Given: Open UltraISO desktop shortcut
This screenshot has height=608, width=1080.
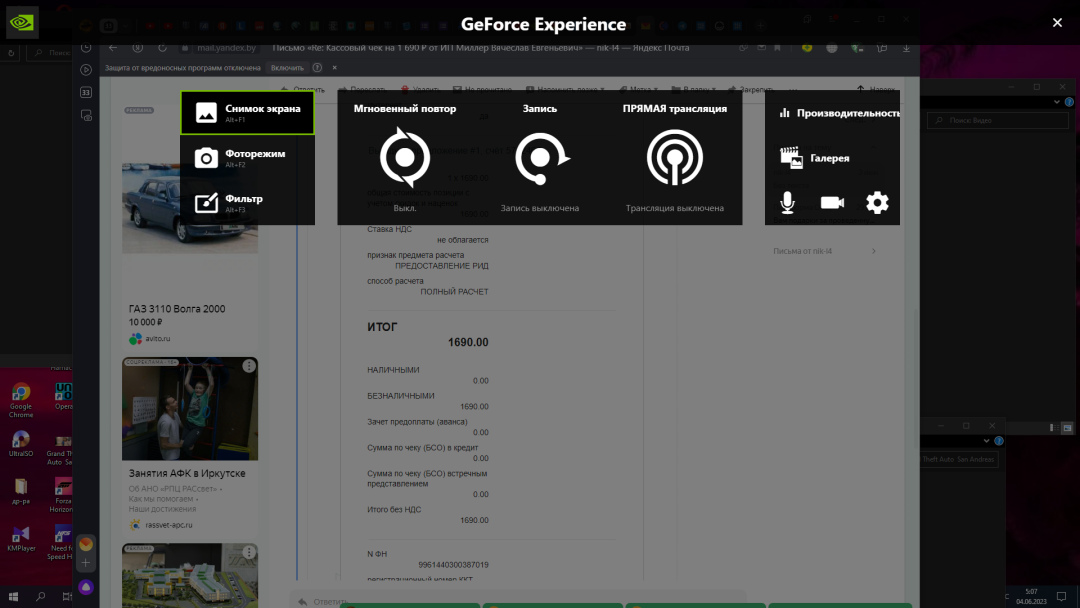Looking at the screenshot, I should 21,443.
